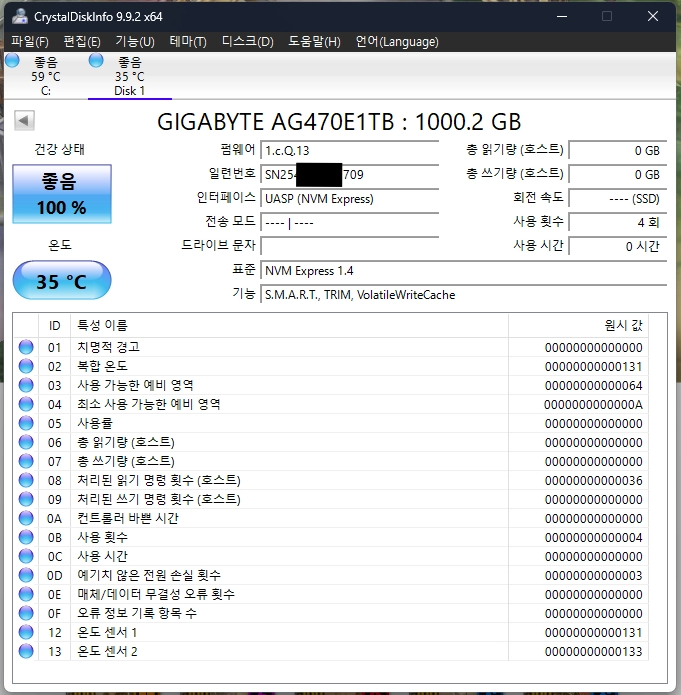Viewport: 681px width, 695px height.
Task: Click the 원시 값 column header
Action: click(578, 326)
